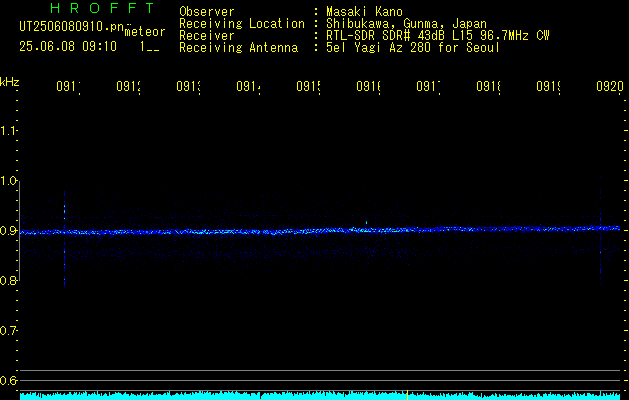629x400 pixels.
Task: Click the 0912 time marker
Action: [128, 86]
